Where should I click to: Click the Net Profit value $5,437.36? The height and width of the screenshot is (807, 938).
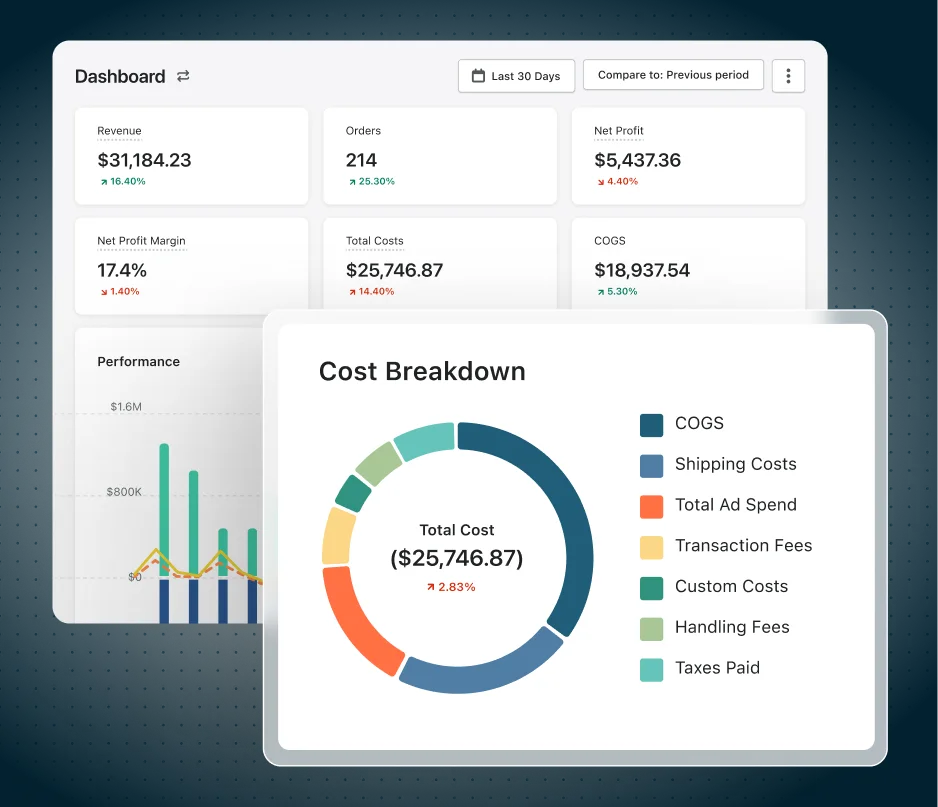[637, 160]
